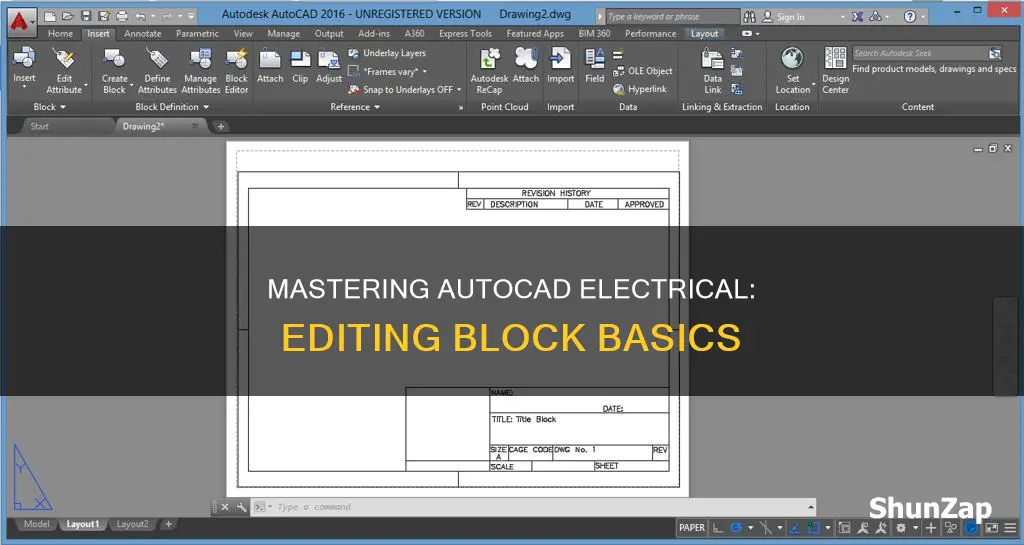Open the quick access toolbar customize dropdown
1024x545 pixels.
[191, 16]
